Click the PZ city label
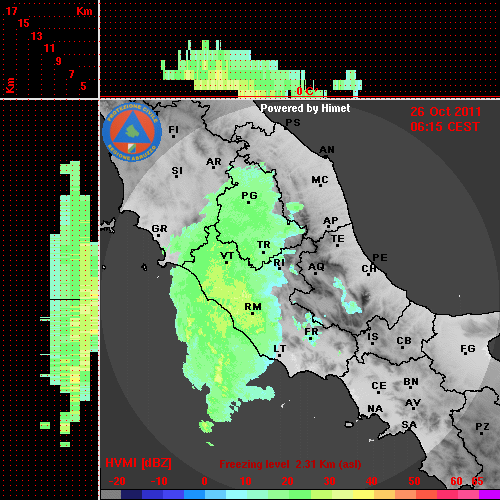 point(482,427)
